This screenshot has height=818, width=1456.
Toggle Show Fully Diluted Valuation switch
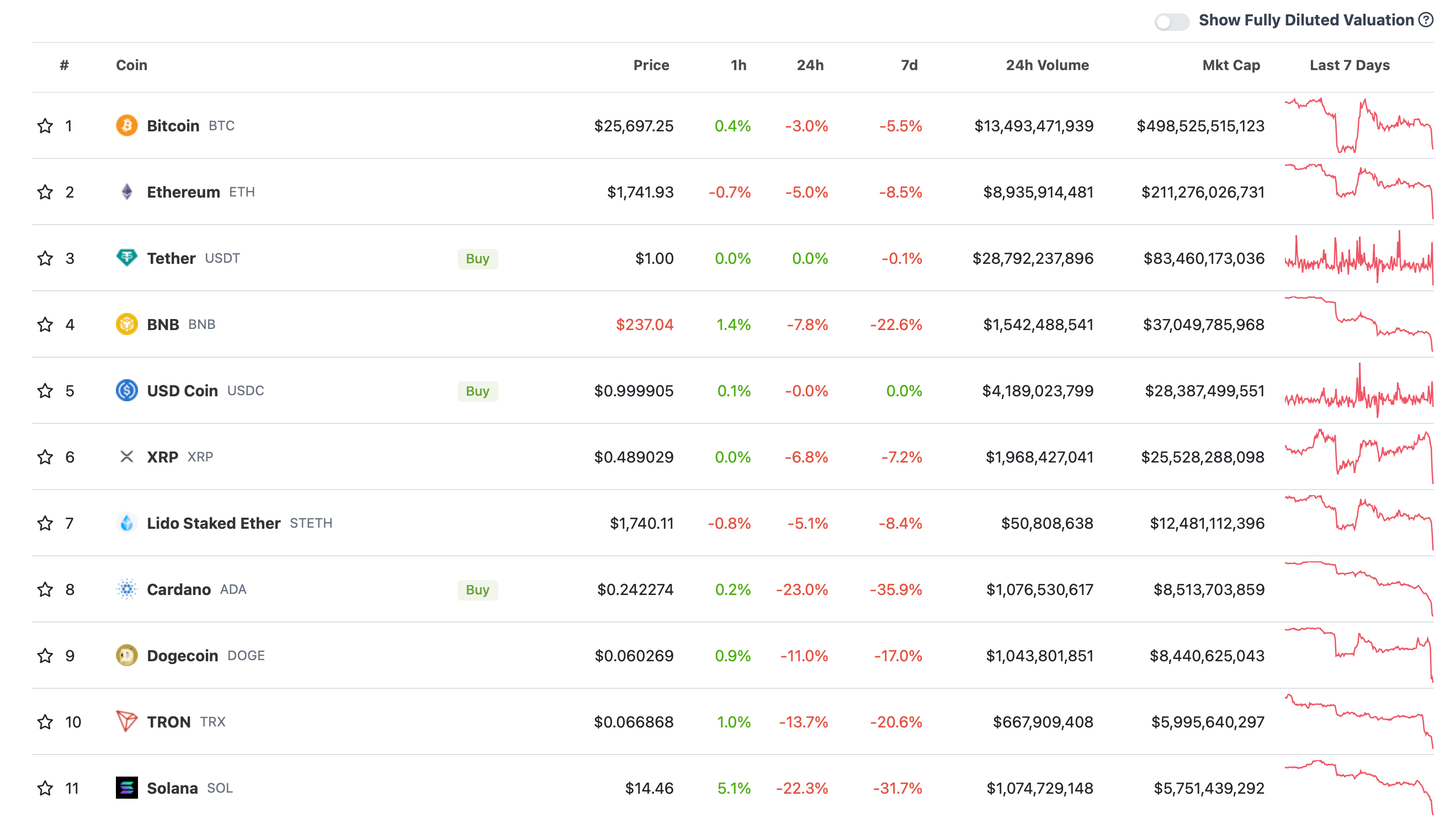click(1171, 22)
